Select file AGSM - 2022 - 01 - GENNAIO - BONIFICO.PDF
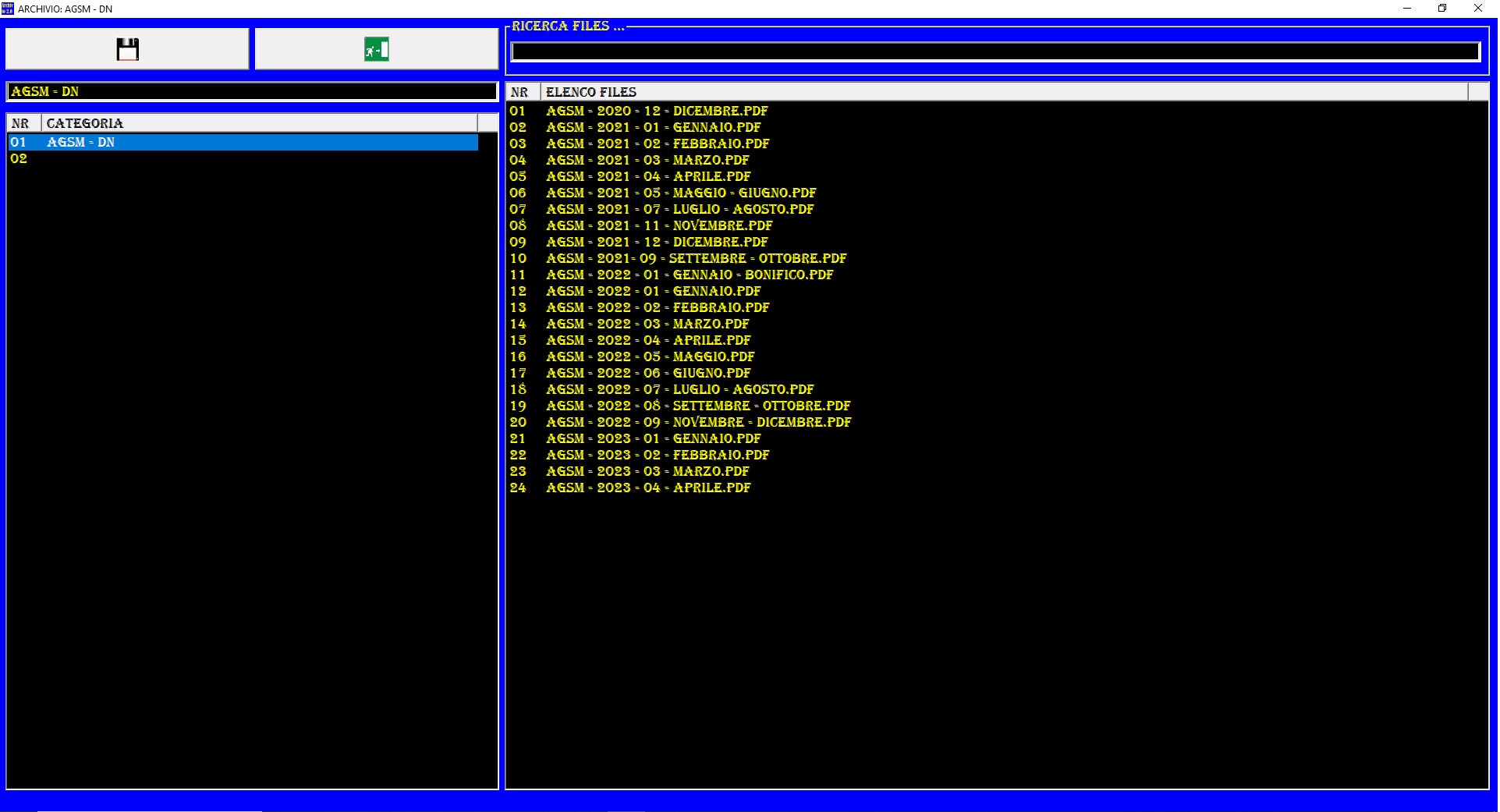The image size is (1500, 812). point(690,275)
